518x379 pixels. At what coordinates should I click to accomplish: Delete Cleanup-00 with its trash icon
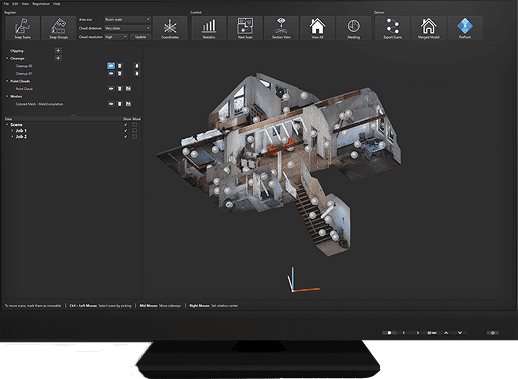tap(120, 66)
